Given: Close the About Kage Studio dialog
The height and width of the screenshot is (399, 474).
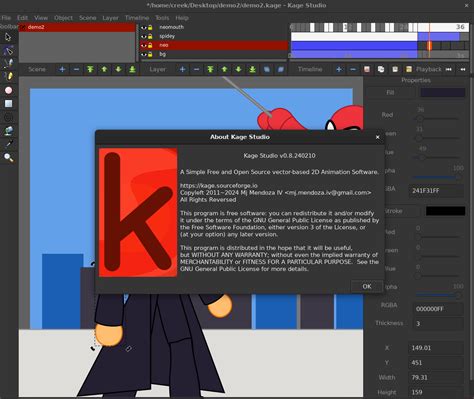Looking at the screenshot, I should pos(378,137).
